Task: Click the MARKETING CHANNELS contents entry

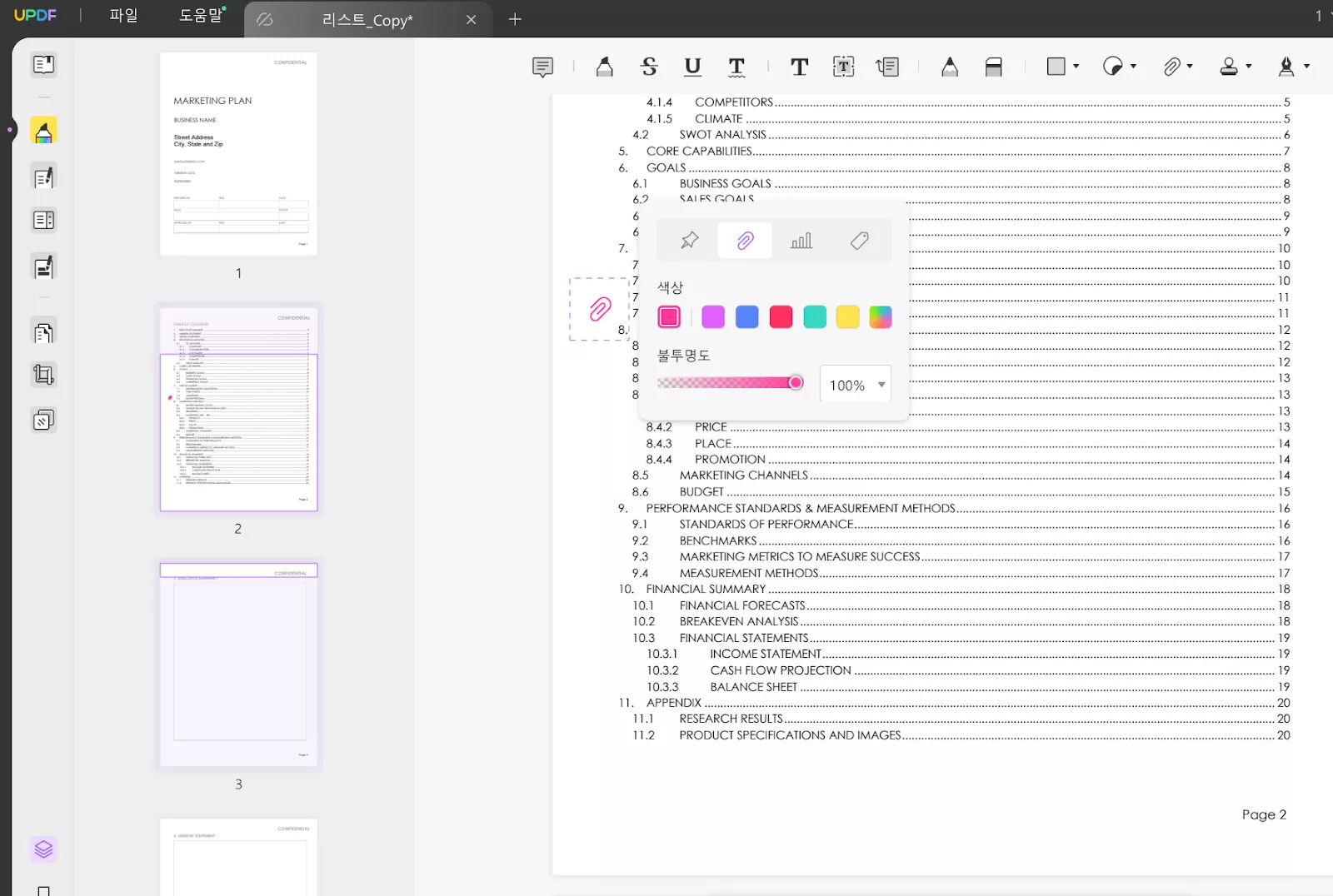Action: click(x=743, y=475)
